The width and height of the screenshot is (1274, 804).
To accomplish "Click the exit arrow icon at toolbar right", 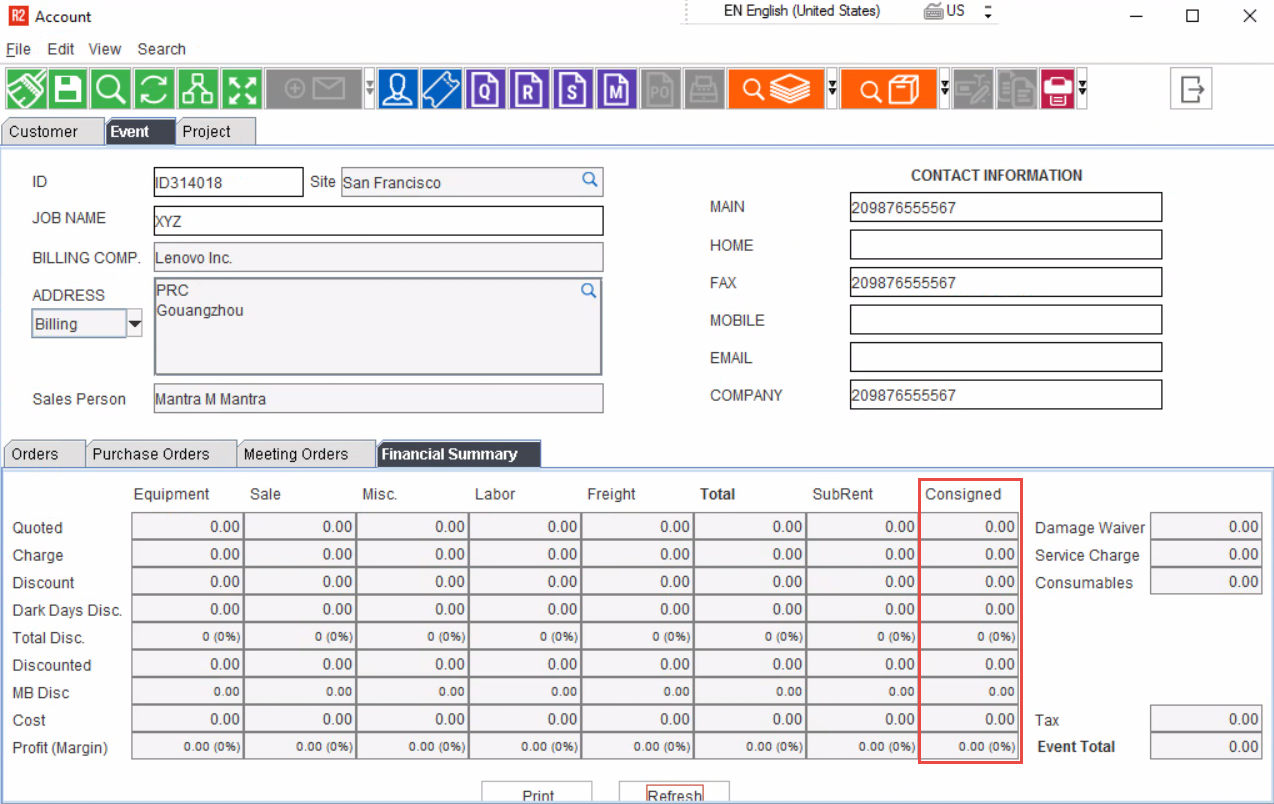I will point(1191,89).
